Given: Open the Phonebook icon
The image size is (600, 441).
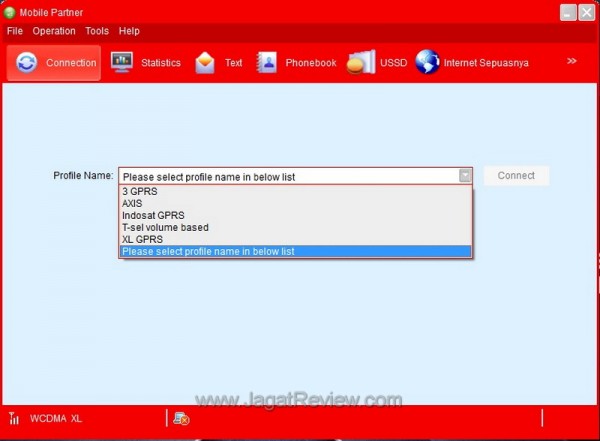Looking at the screenshot, I should click(267, 63).
